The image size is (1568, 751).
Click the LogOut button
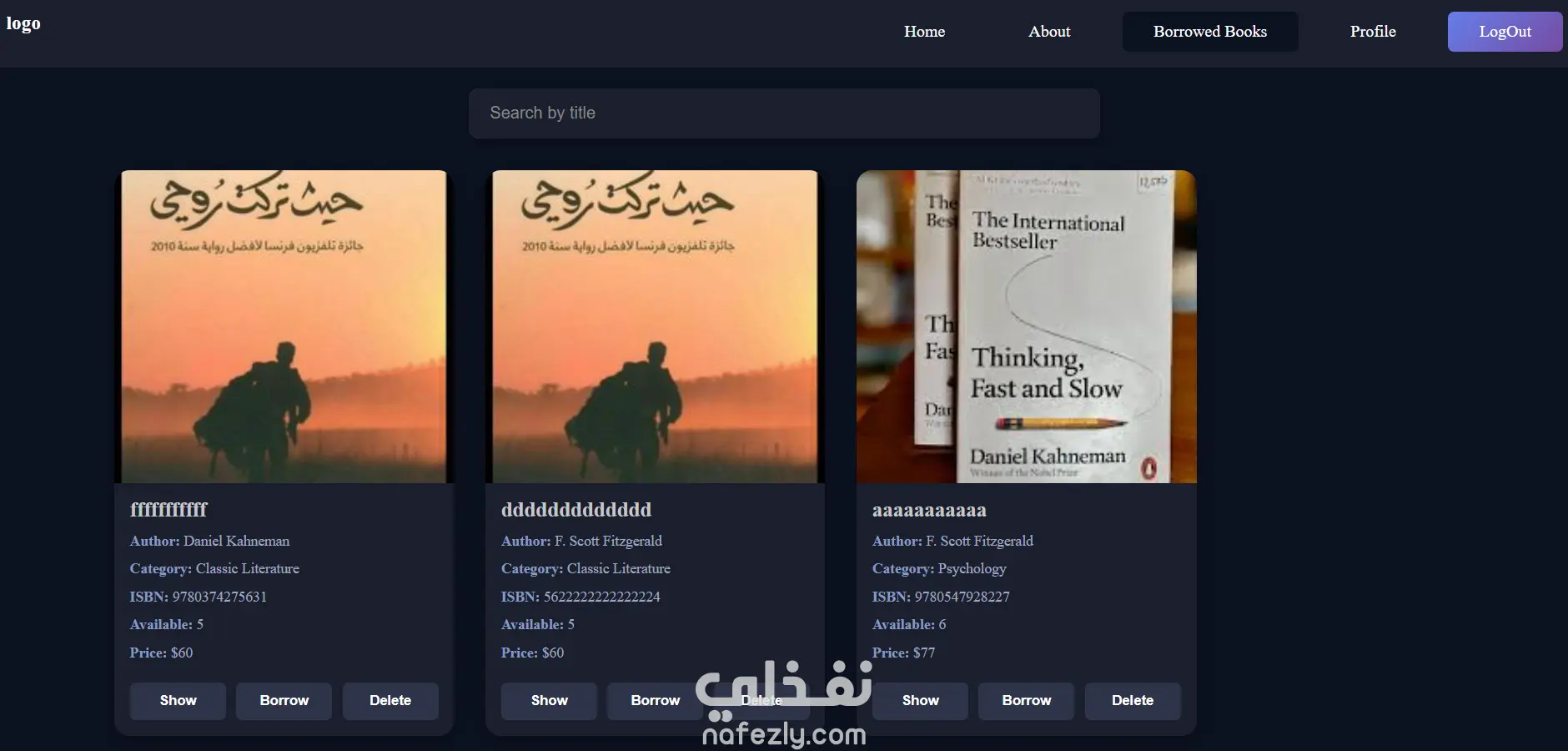[1505, 32]
